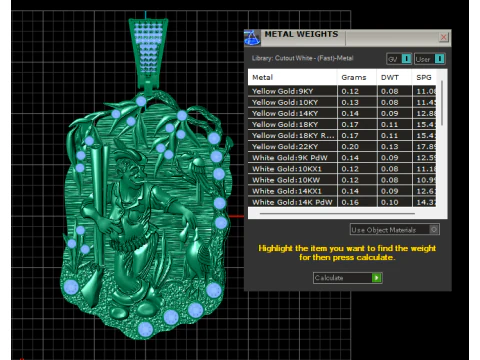Screen dimensions: 480x360
Task: Toggle the User library switch
Action: point(439,59)
